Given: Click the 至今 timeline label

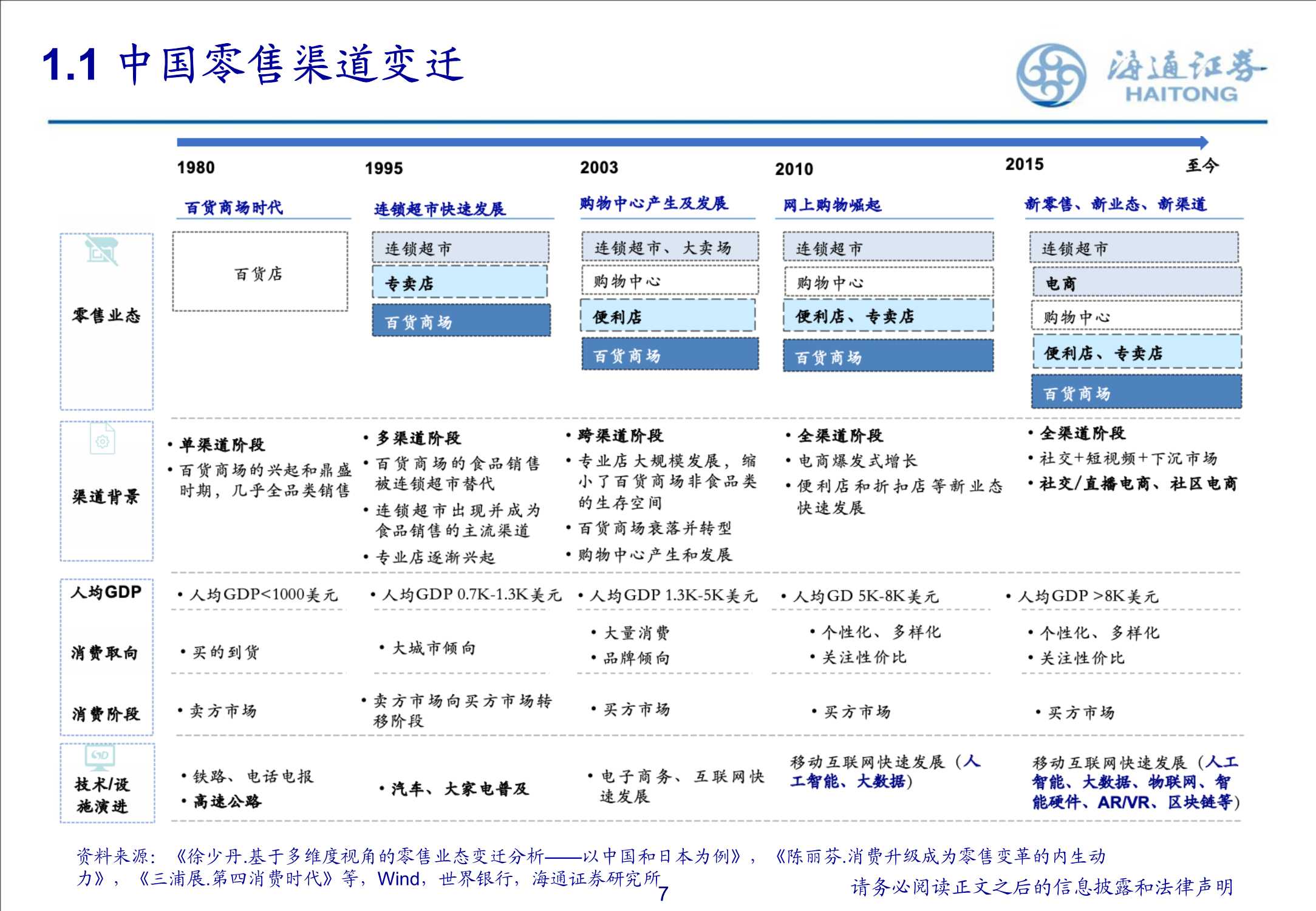Looking at the screenshot, I should coord(1202,165).
